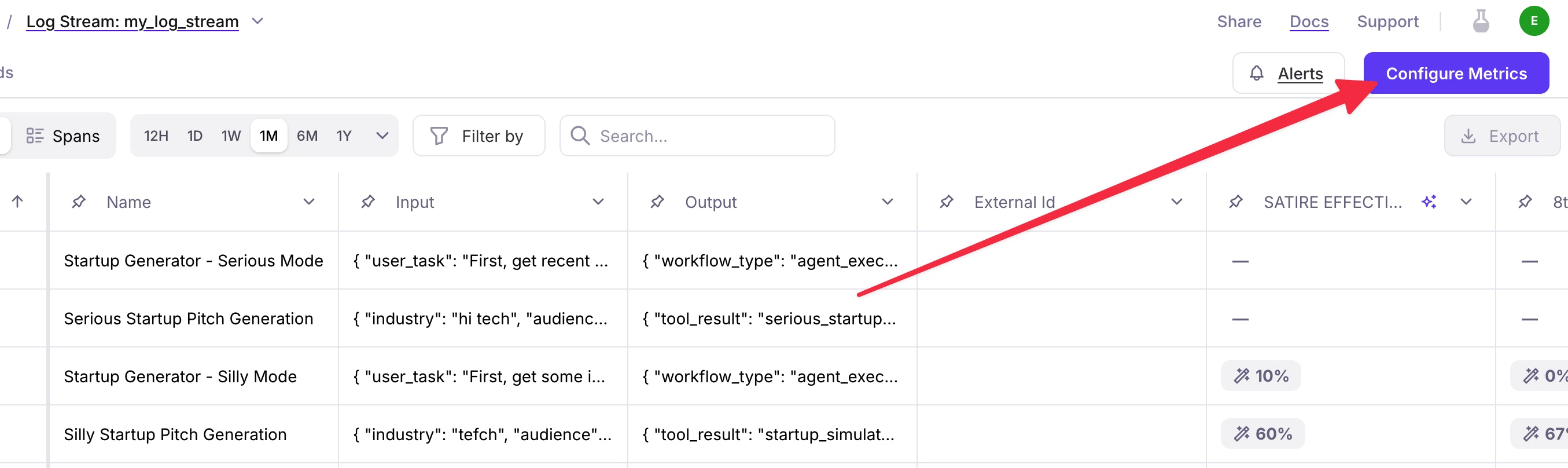Open Serious Startup Pitch Generation row
The height and width of the screenshot is (468, 1568).
tap(194, 319)
